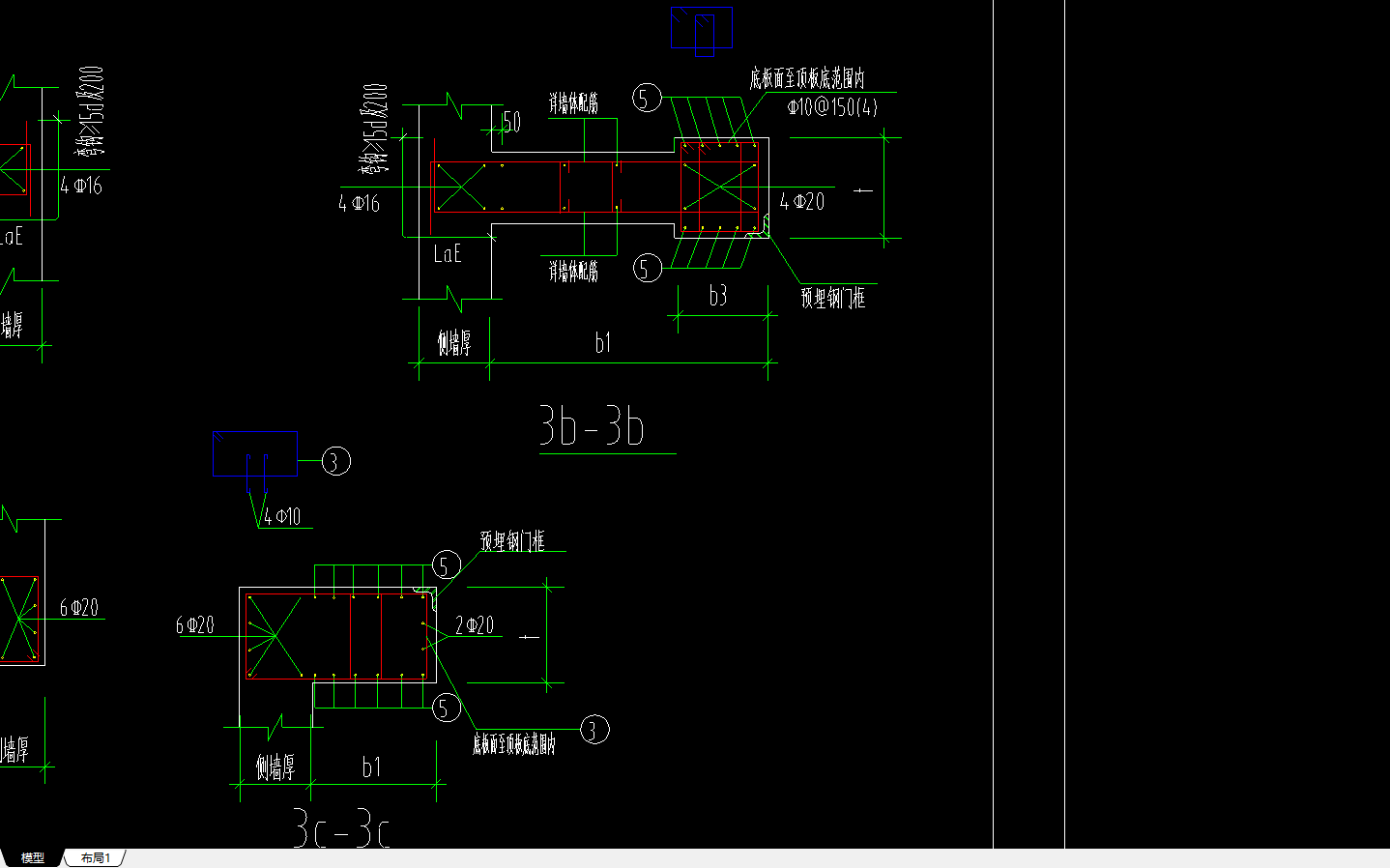1390x868 pixels.
Task: Click the 侧墙厚 label under section 3b-3b
Action: (454, 342)
